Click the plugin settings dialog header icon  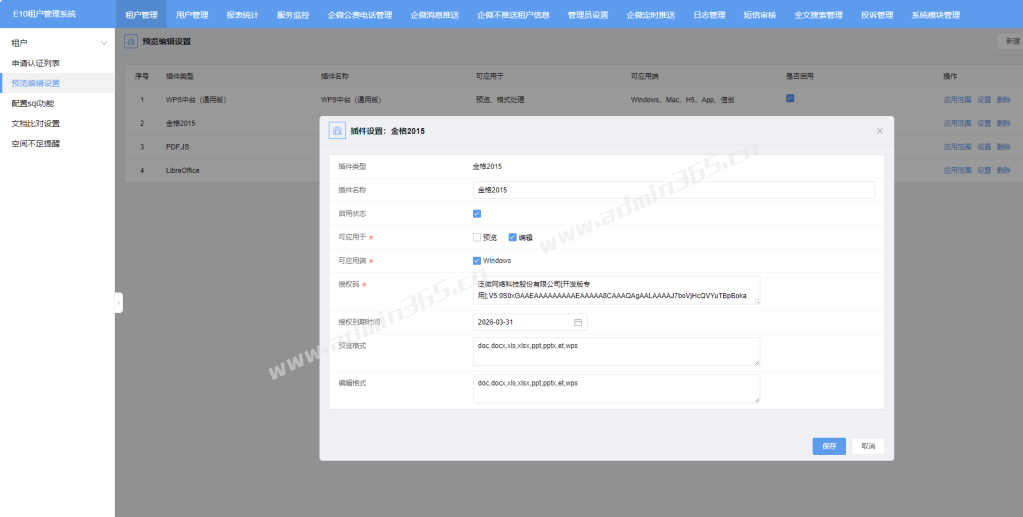click(x=336, y=131)
